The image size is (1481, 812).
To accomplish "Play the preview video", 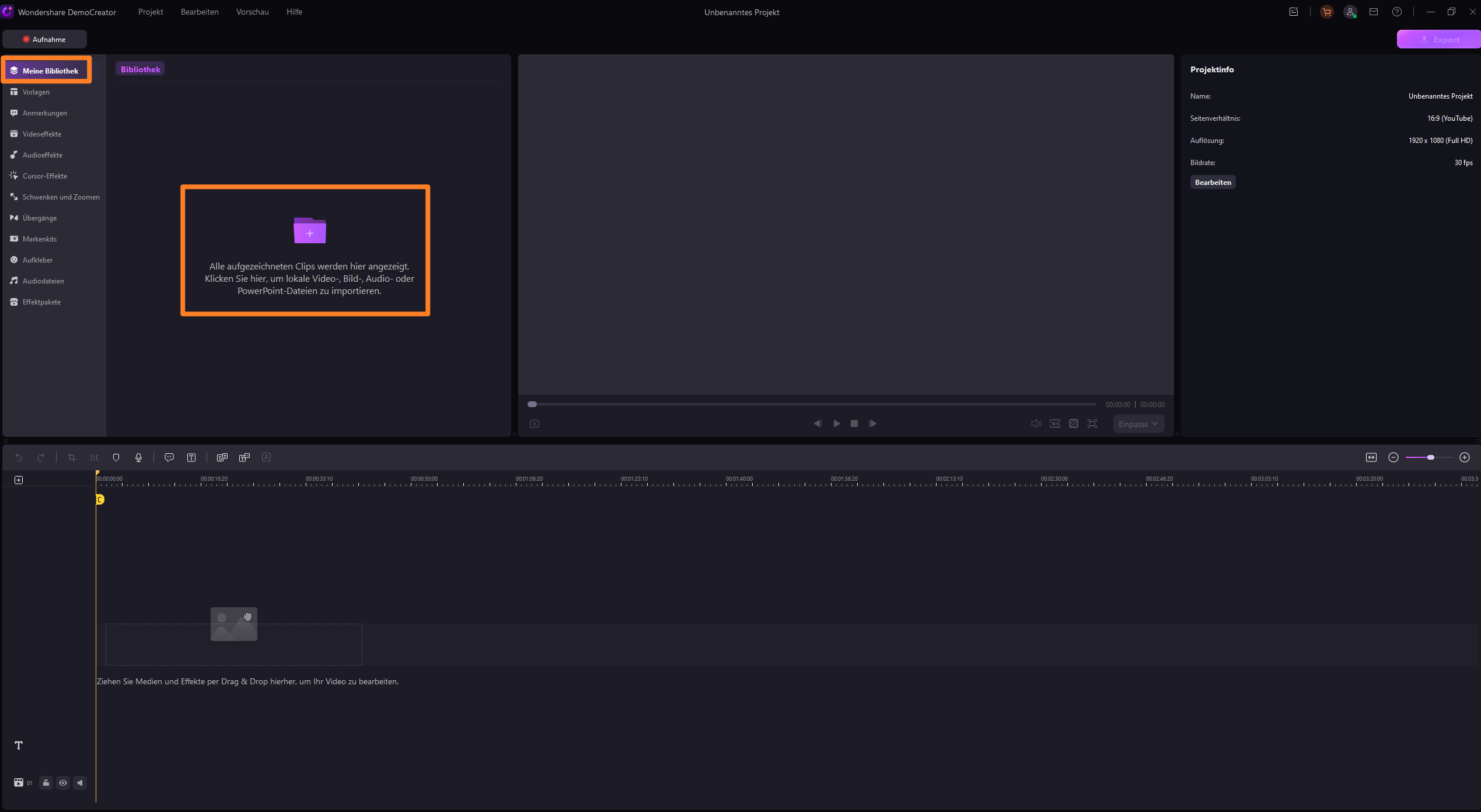I will pyautogui.click(x=836, y=423).
